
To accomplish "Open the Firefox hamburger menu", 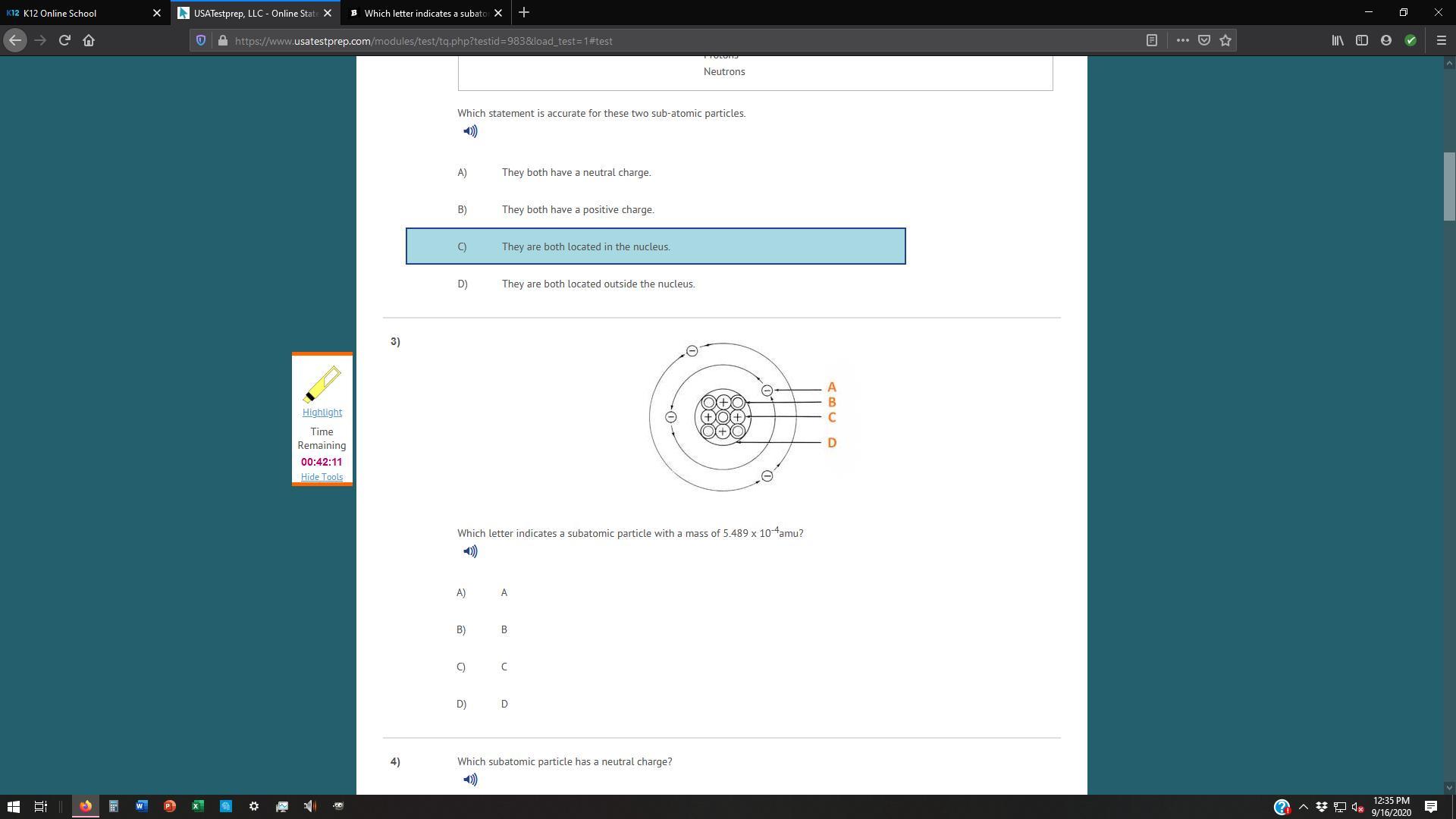I will click(x=1441, y=41).
